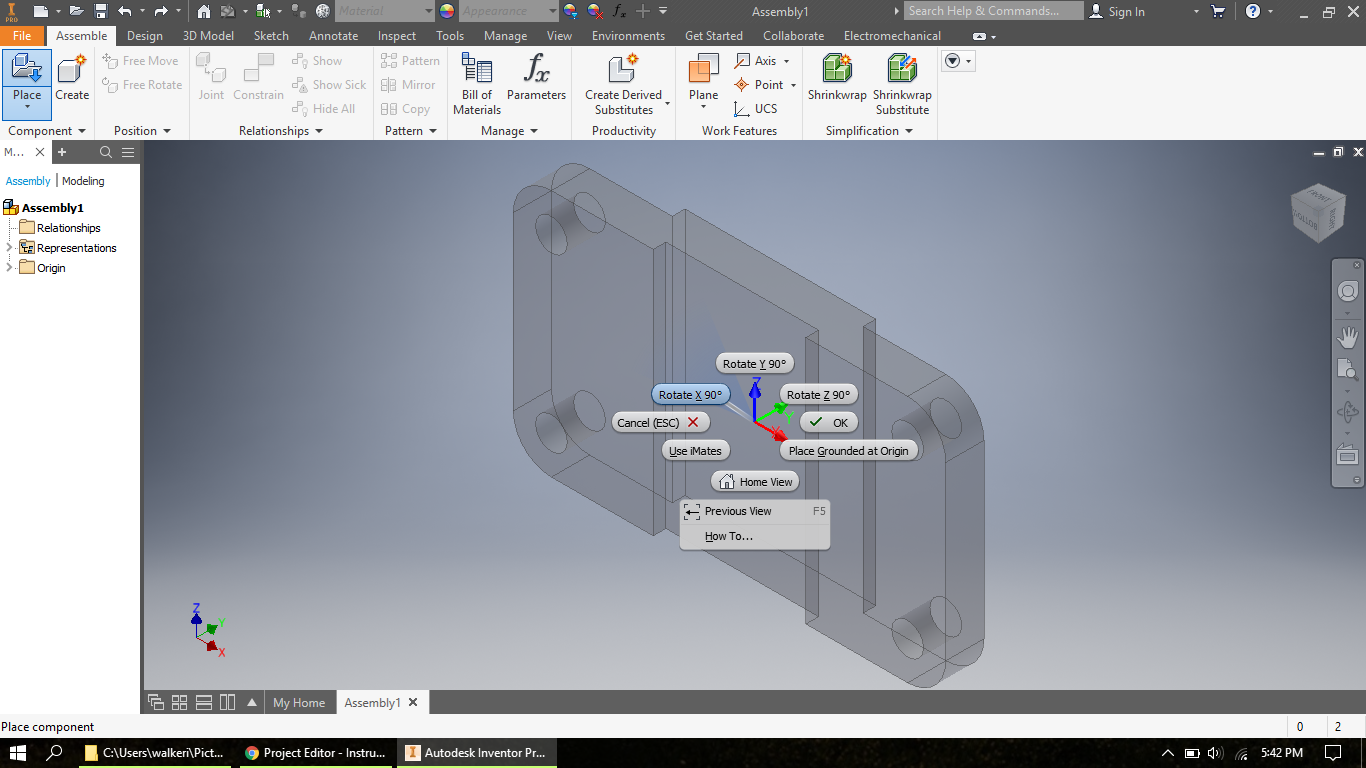1366x768 pixels.
Task: Select the Pan tool on the navigation bar
Action: click(1347, 338)
